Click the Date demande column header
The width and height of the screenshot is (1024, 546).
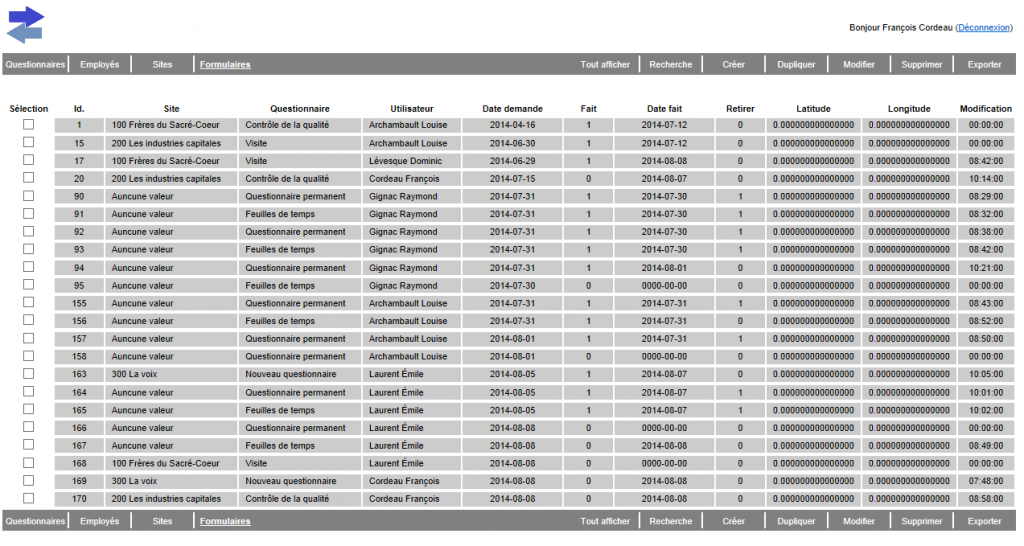point(512,108)
